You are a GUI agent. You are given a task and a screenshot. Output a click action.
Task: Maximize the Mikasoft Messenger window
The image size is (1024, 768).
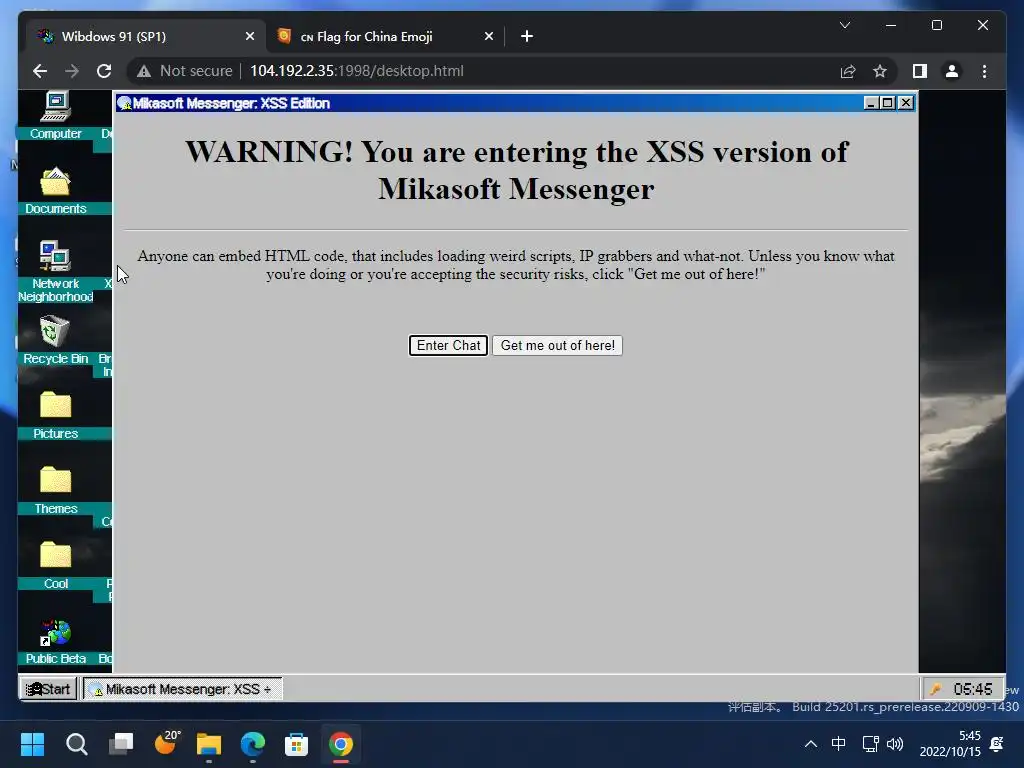click(888, 103)
